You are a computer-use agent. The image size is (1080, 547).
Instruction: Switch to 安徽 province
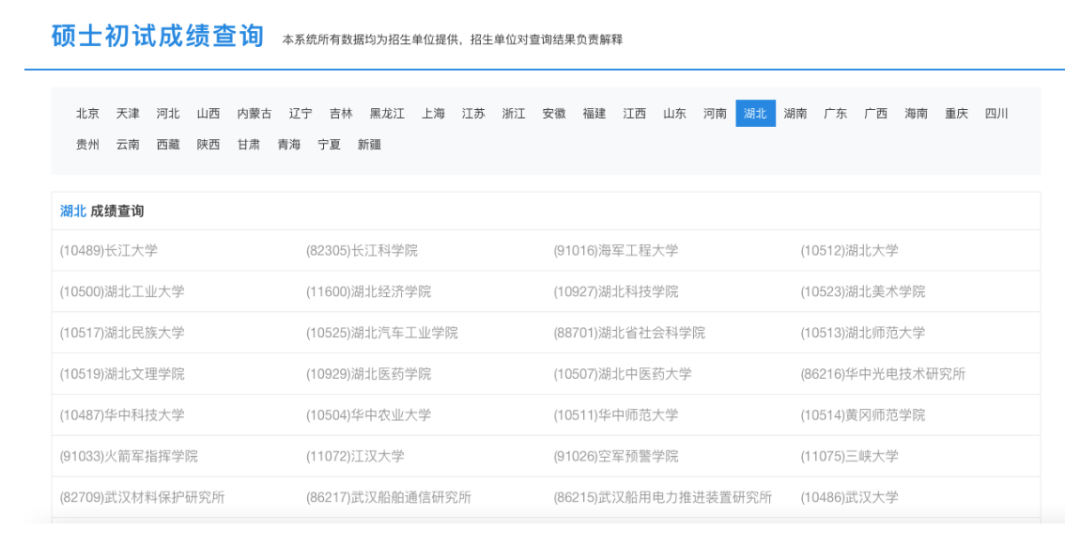click(554, 114)
